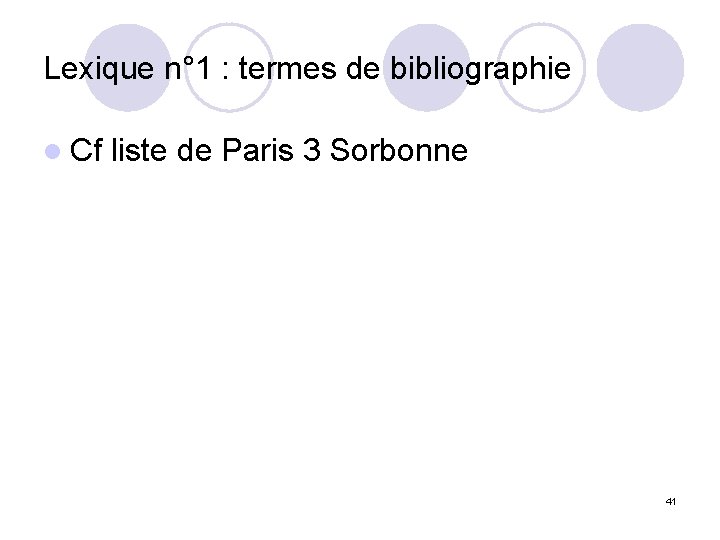
Task: Click 'Cf' at the start of bullet text
Action: [x=87, y=151]
